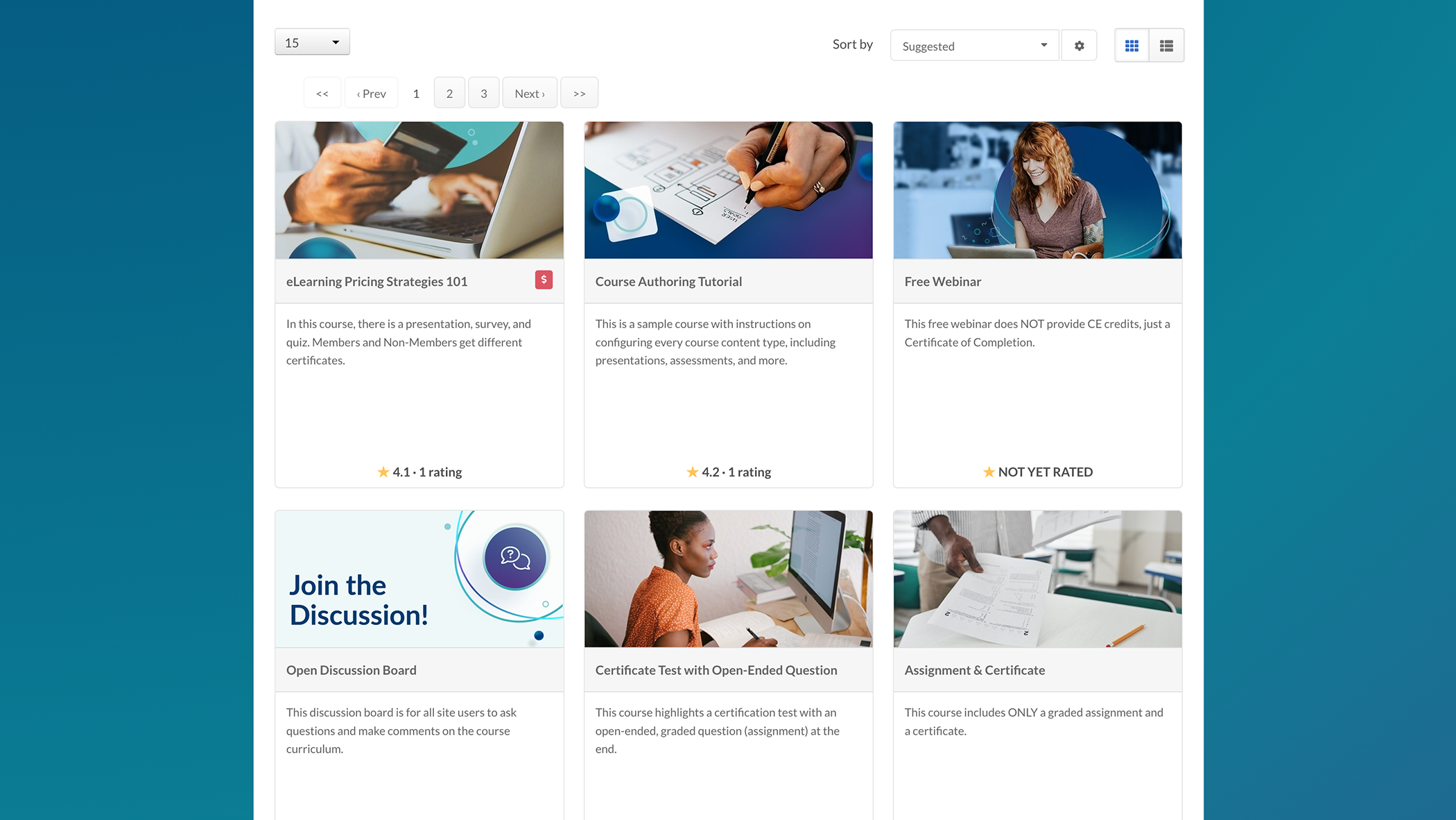Image resolution: width=1456 pixels, height=820 pixels.
Task: Open the Free Webinar course title
Action: coord(942,282)
